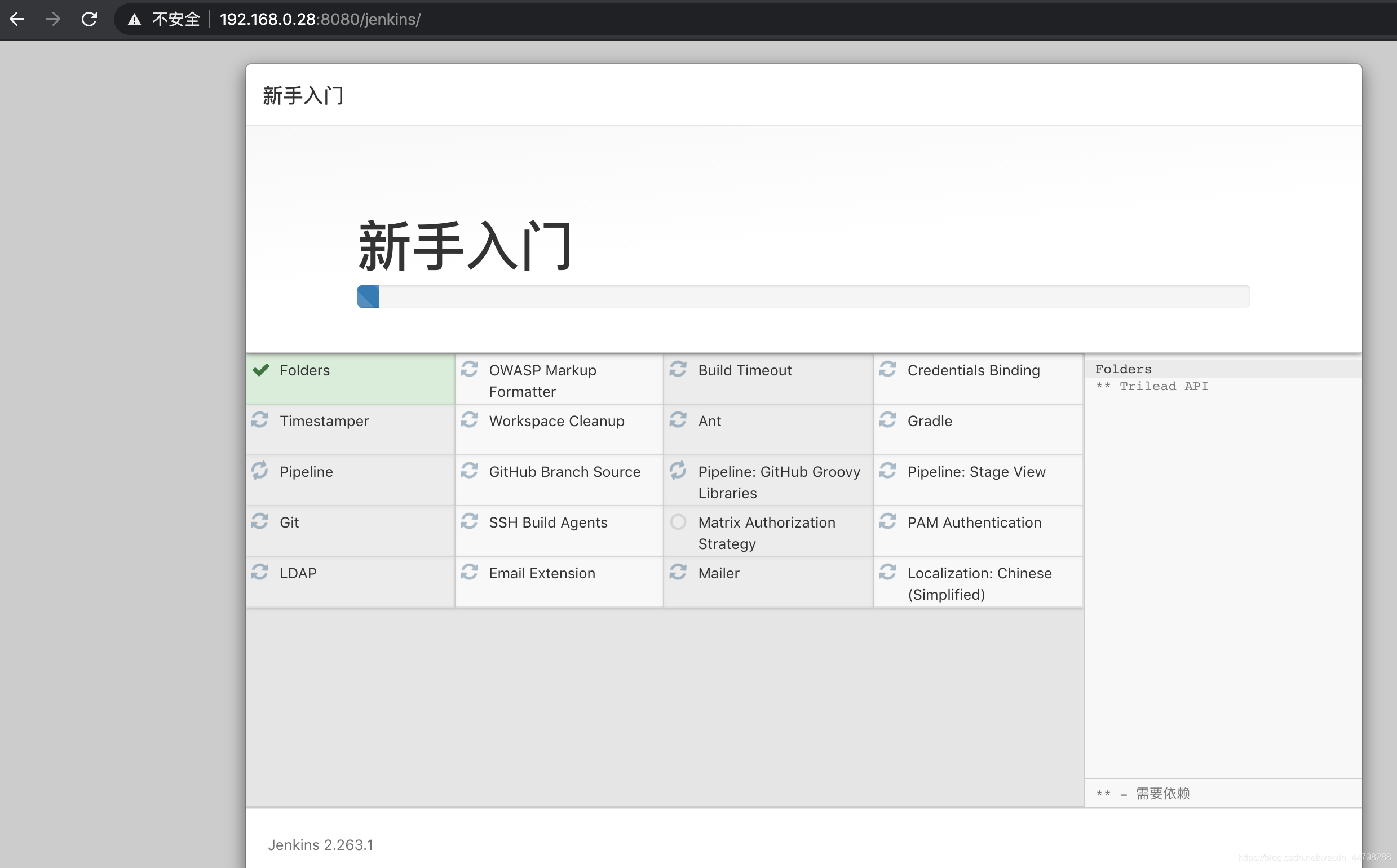Click the Folders entry in the install log
The height and width of the screenshot is (868, 1397).
coord(1123,369)
